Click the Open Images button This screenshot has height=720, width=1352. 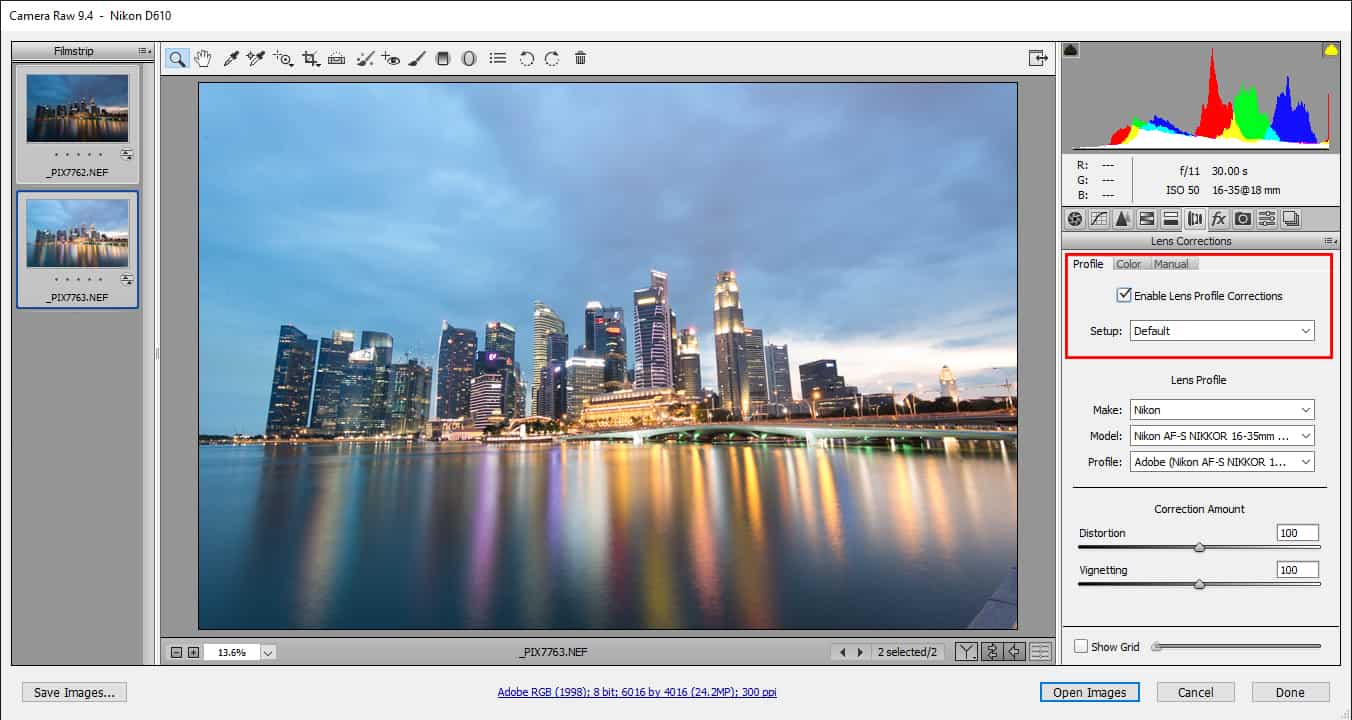(x=1089, y=692)
